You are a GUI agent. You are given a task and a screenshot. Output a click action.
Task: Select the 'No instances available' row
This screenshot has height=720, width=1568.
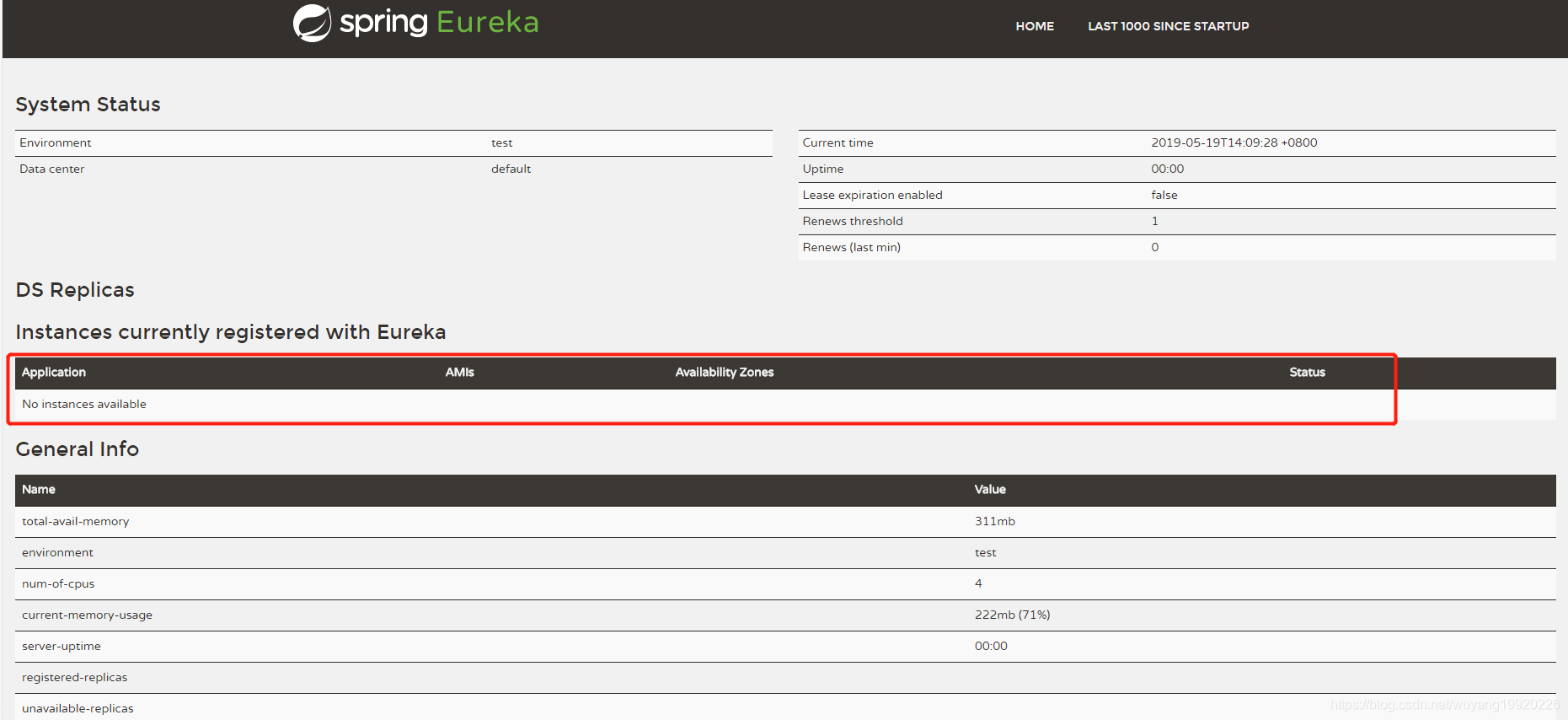point(785,404)
